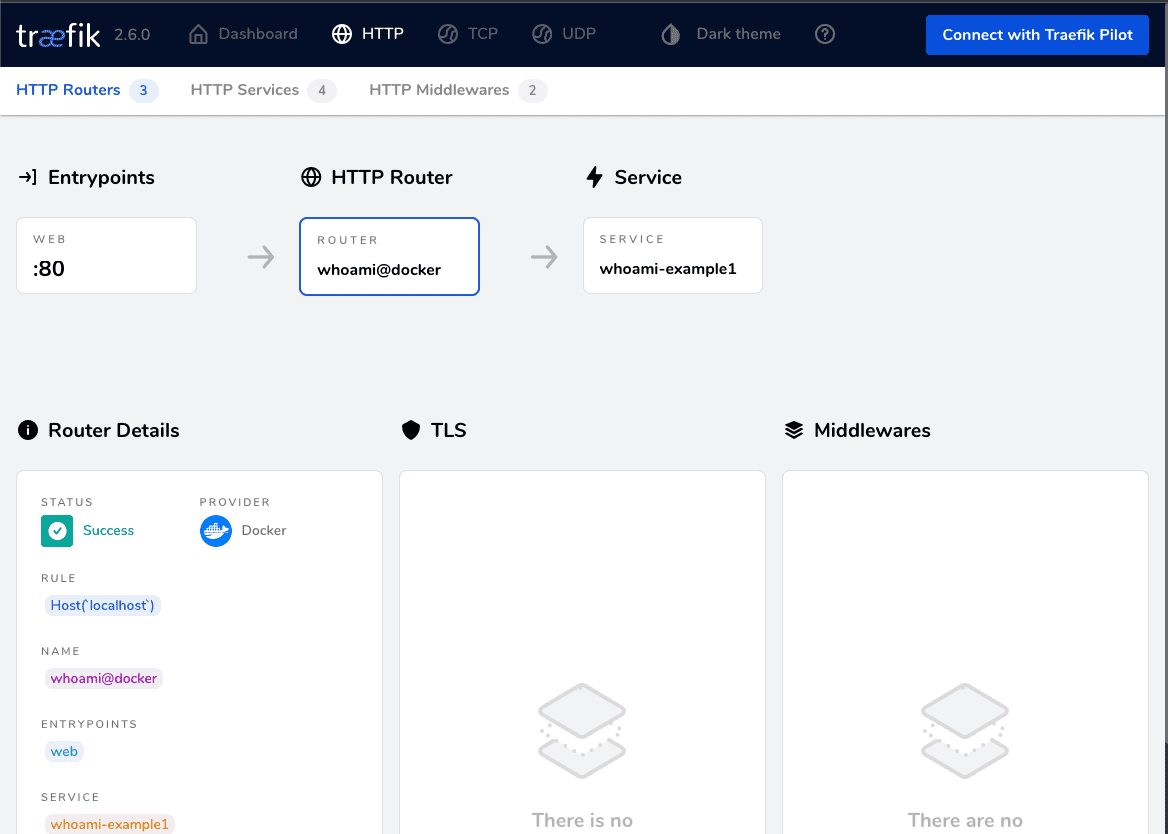Click the info icon beside Router Details

click(x=27, y=430)
